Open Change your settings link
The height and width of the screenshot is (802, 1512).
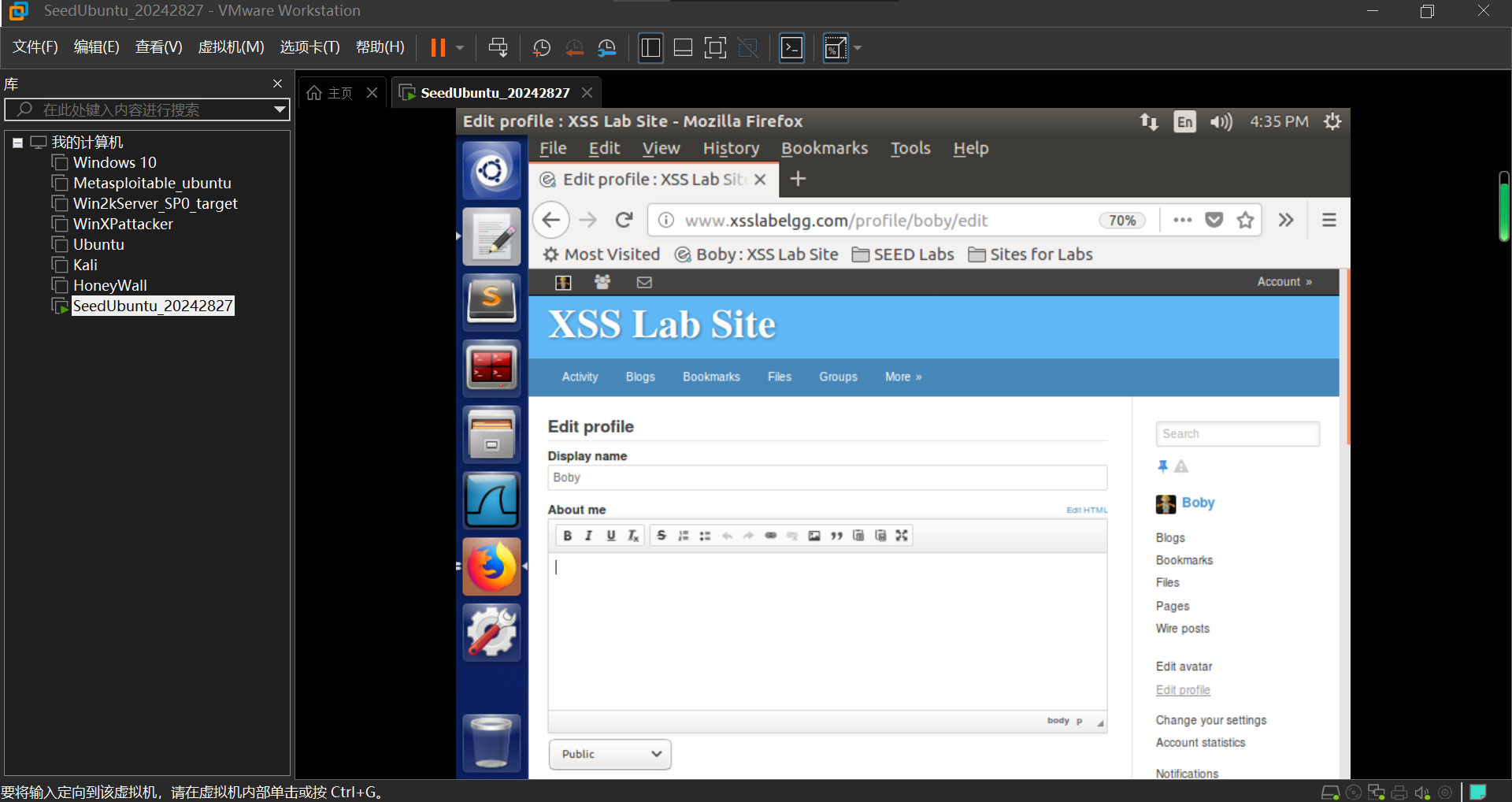(x=1211, y=720)
